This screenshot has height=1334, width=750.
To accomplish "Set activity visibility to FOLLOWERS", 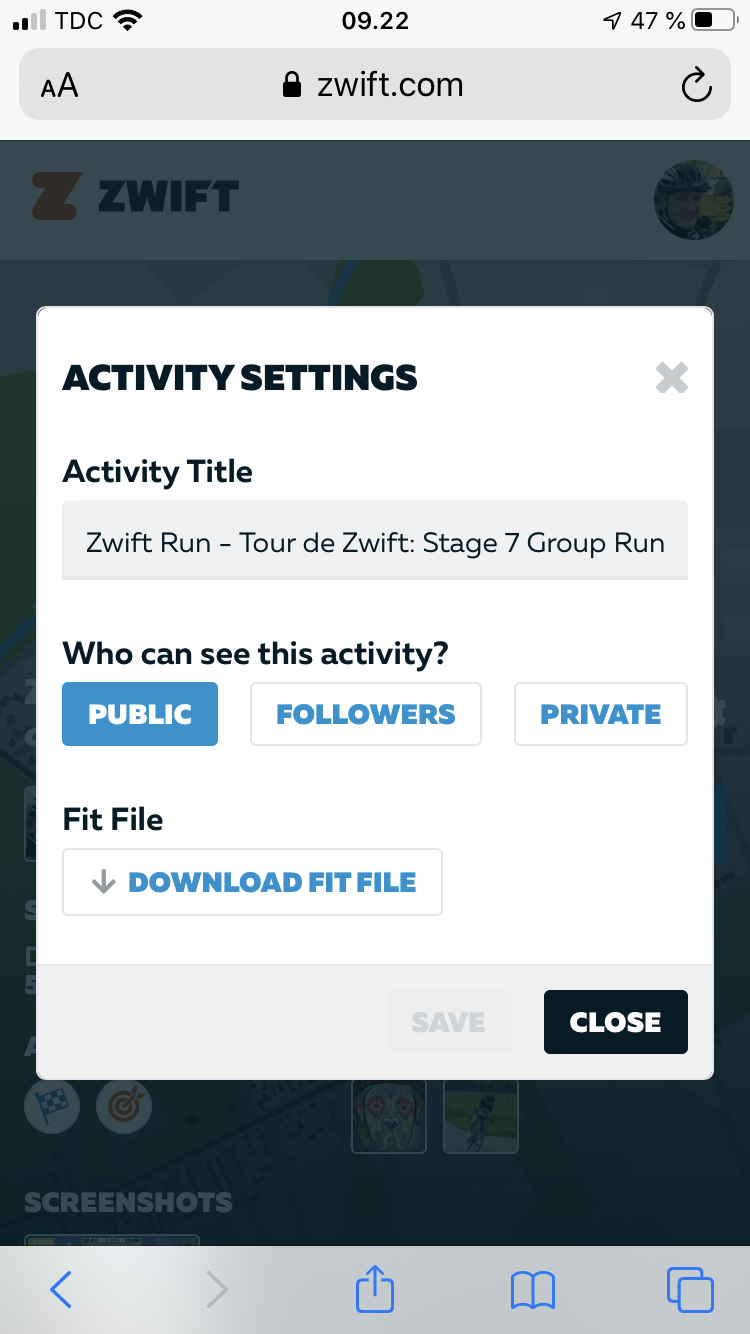I will pyautogui.click(x=365, y=714).
